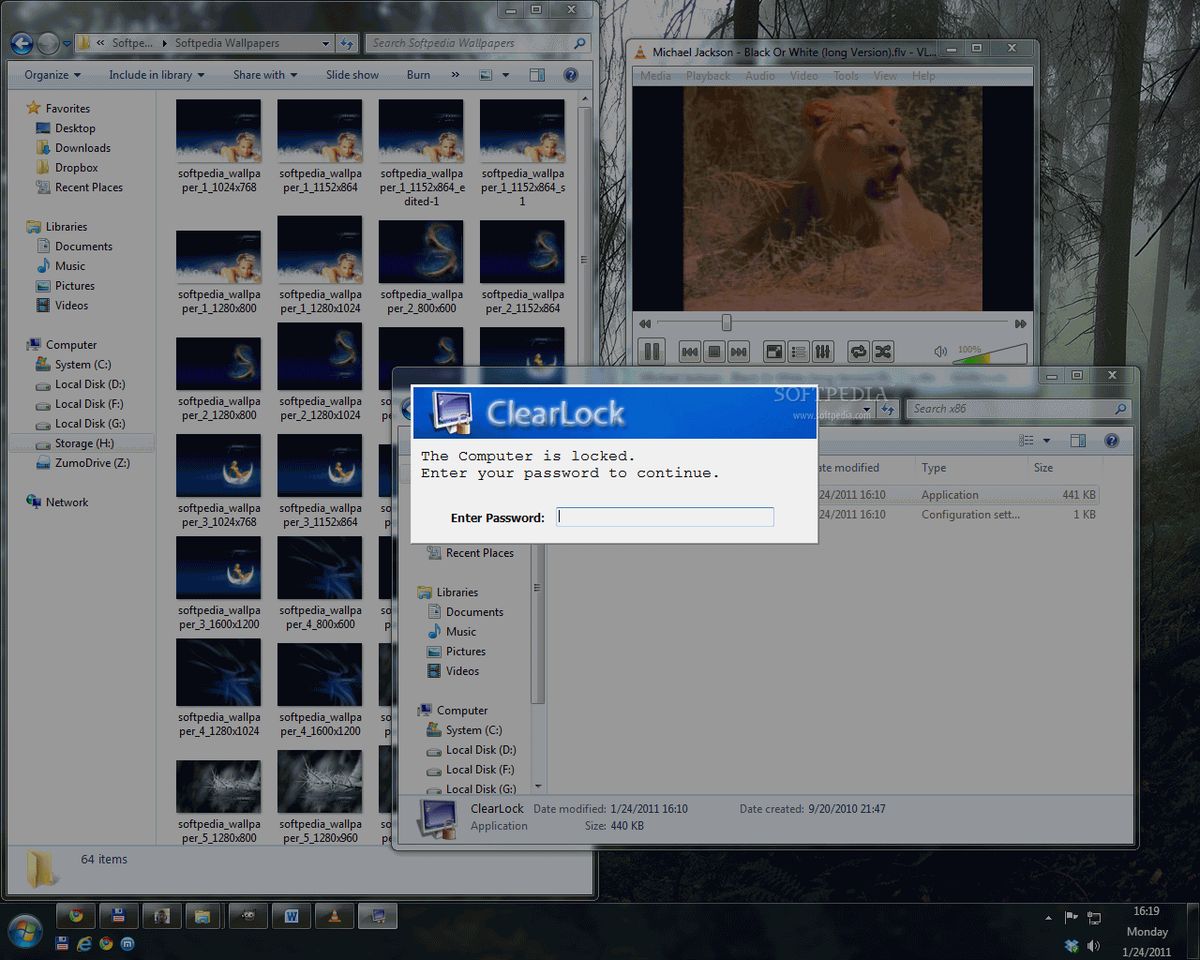
Task: Toggle shuffle playback in VLC
Action: [x=883, y=351]
